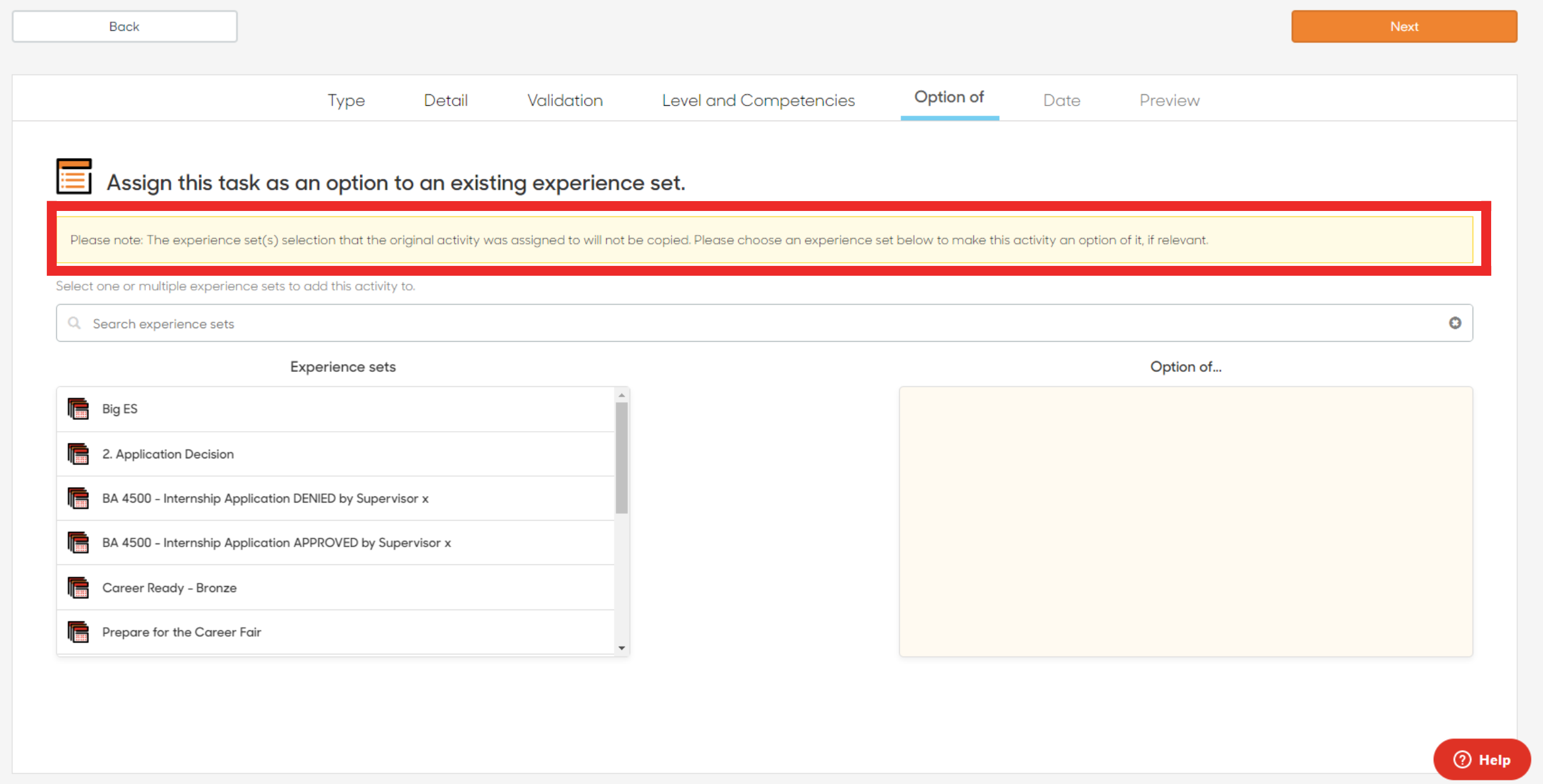Click the Big ES experience set icon
This screenshot has width=1543, height=784.
78,409
